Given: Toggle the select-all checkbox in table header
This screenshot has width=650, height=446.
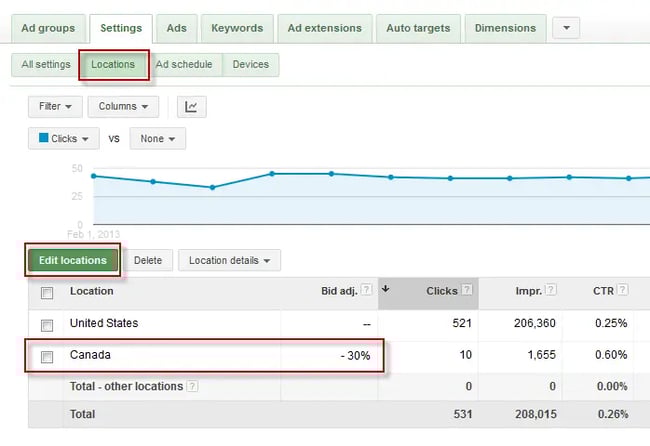Looking at the screenshot, I should pos(47,293).
